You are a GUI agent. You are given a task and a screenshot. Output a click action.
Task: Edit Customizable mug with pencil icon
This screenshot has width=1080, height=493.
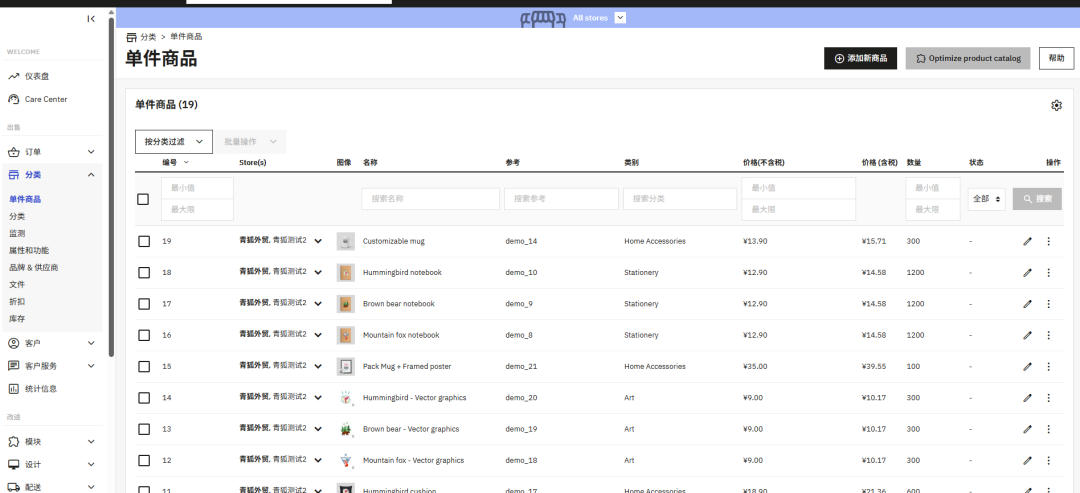click(1027, 242)
